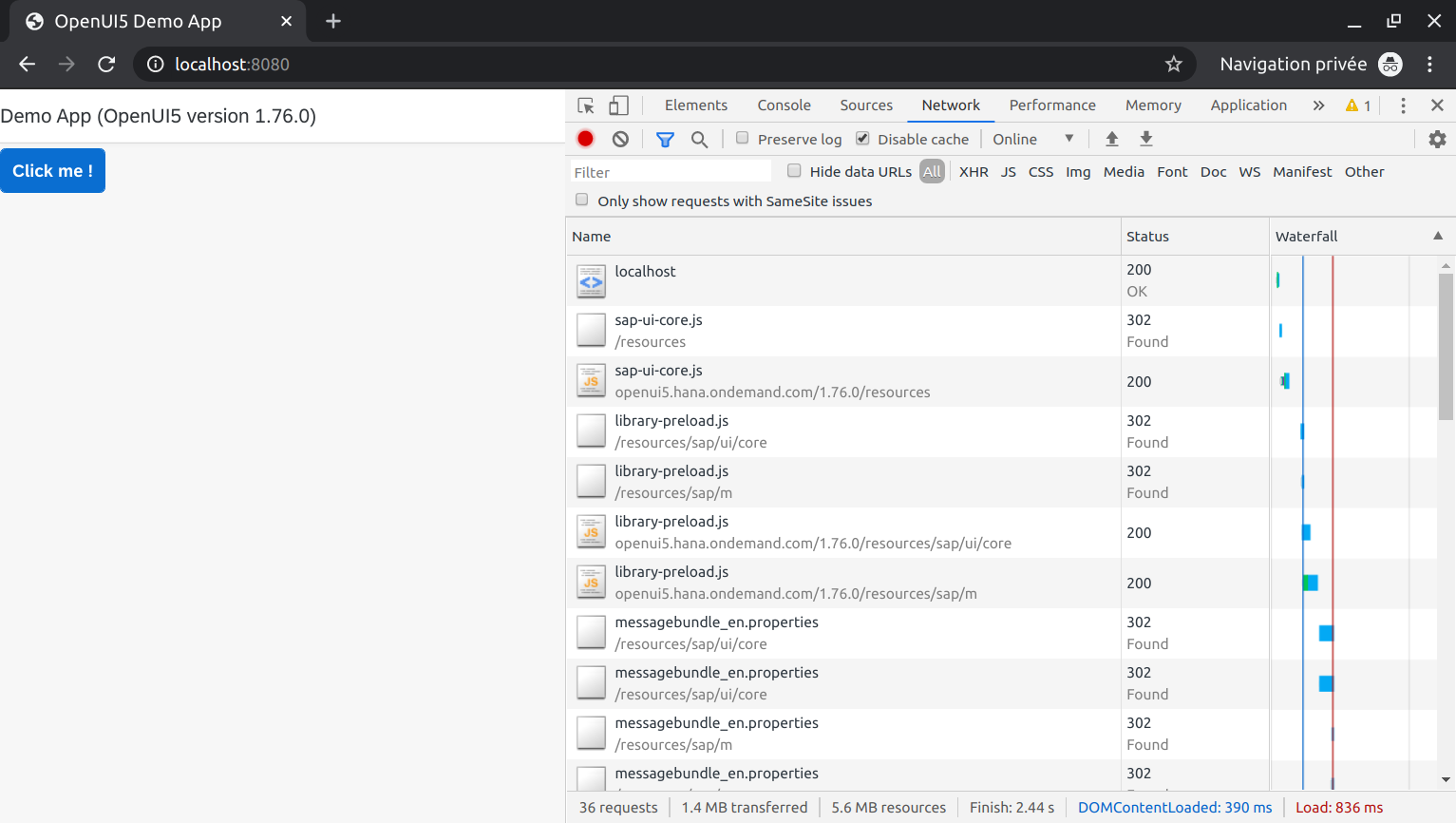Open the Online throttling dropdown
This screenshot has width=1456, height=823.
(1033, 139)
